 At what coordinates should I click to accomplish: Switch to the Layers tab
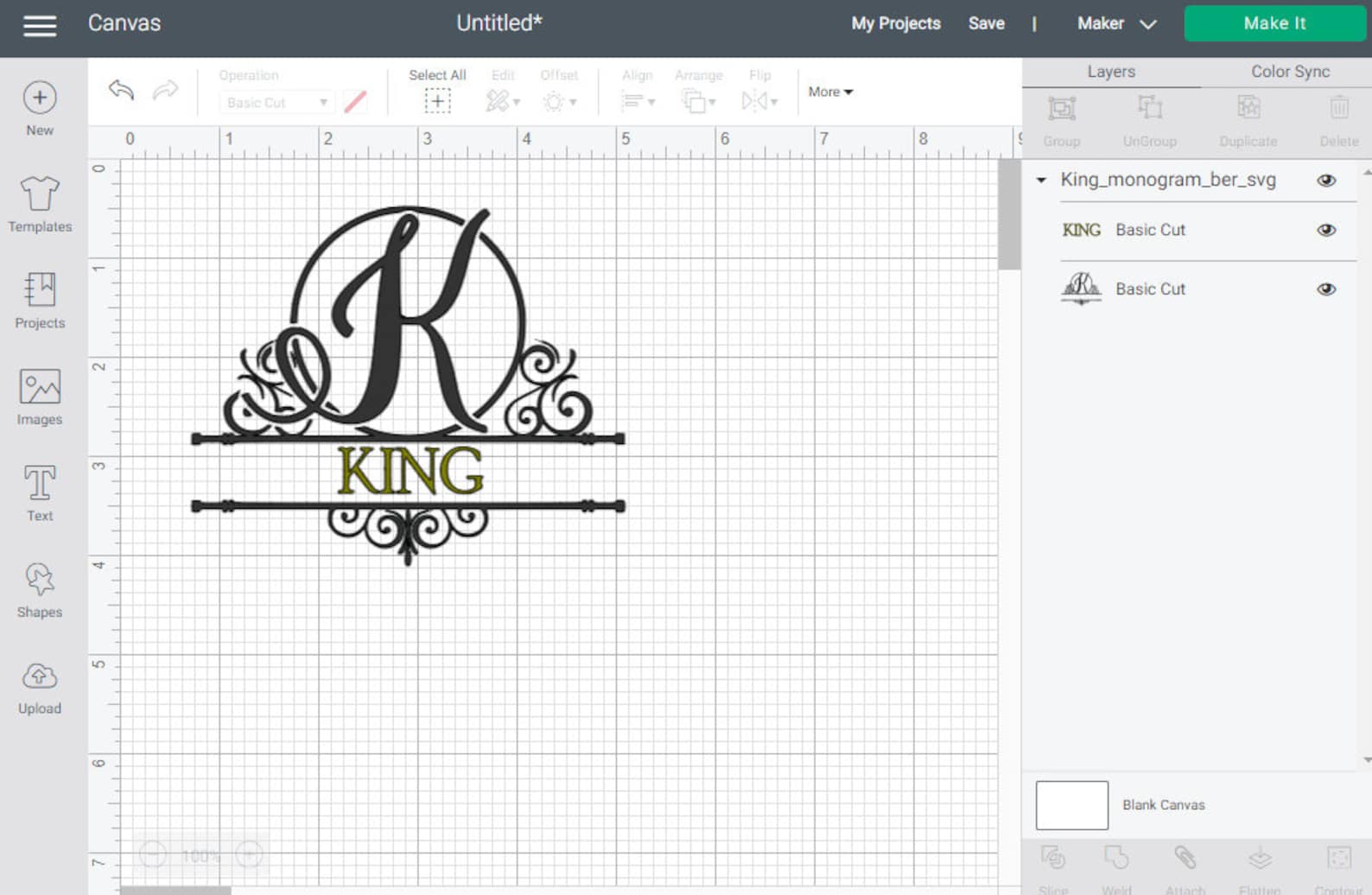1111,72
